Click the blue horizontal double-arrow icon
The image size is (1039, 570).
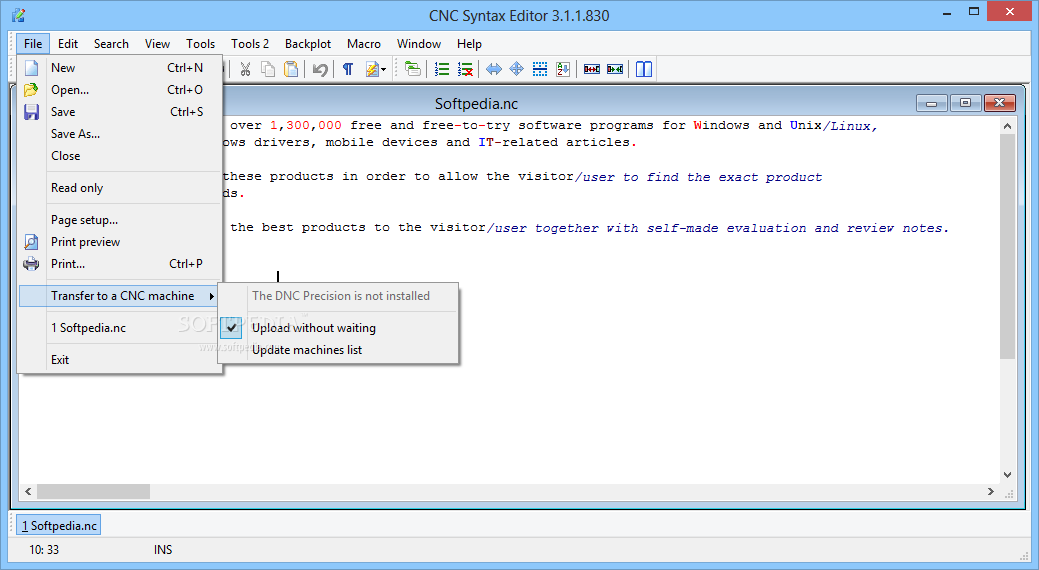pyautogui.click(x=494, y=69)
